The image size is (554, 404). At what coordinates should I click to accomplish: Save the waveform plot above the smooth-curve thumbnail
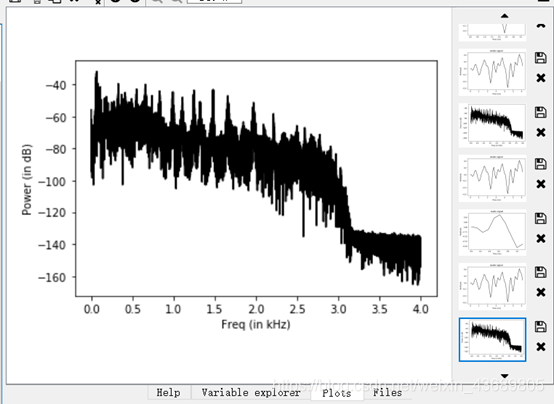point(541,164)
